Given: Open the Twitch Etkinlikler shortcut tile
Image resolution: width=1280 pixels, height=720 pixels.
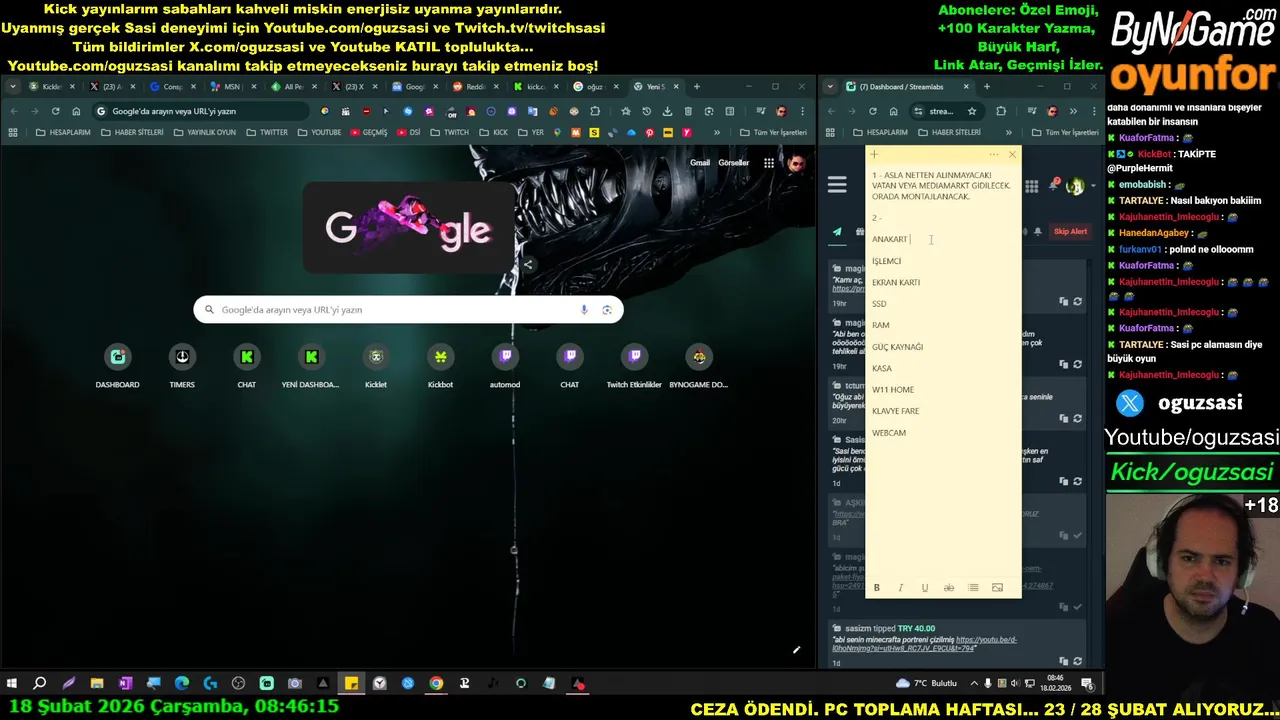Looking at the screenshot, I should [634, 366].
